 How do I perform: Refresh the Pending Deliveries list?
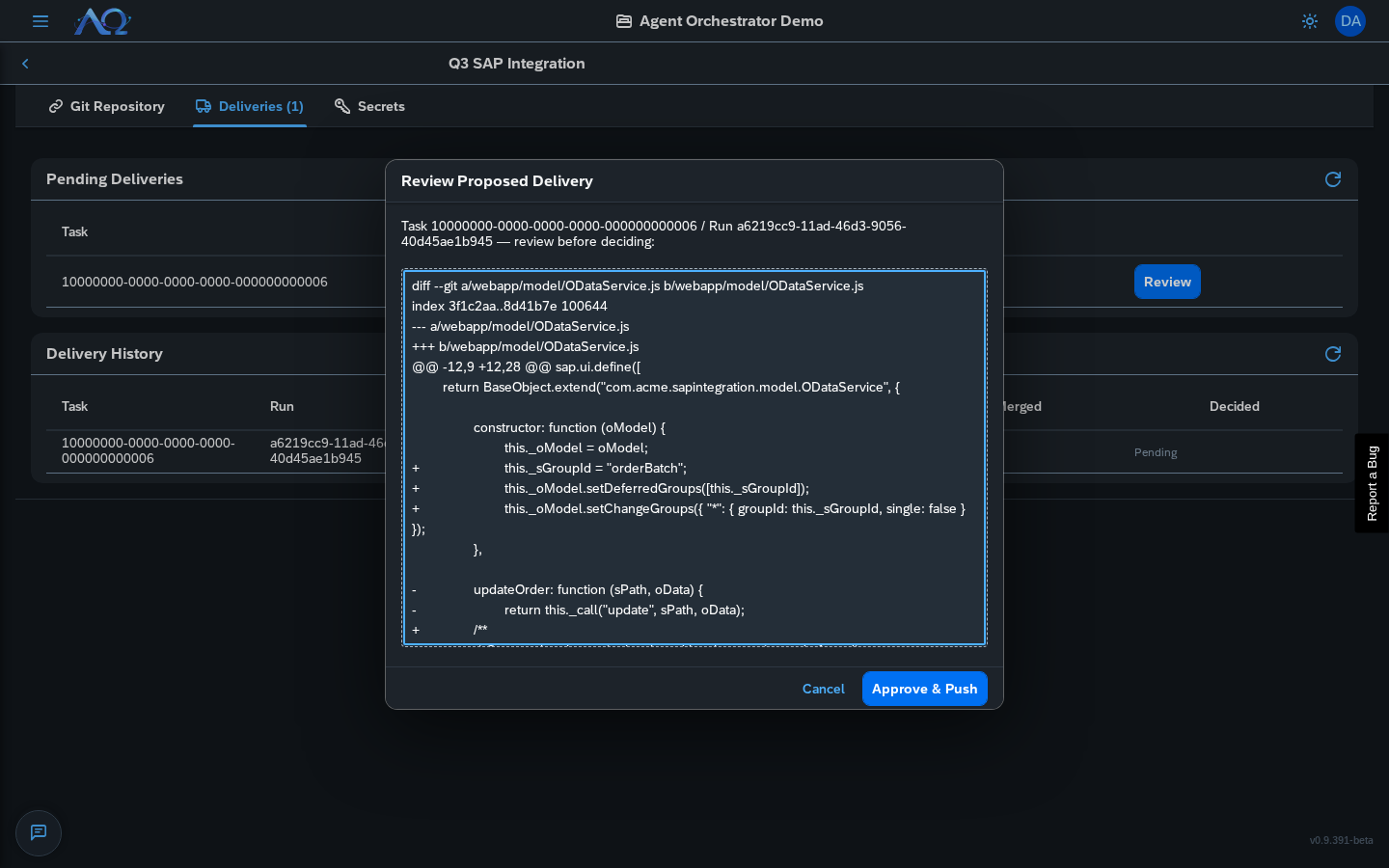(1333, 179)
